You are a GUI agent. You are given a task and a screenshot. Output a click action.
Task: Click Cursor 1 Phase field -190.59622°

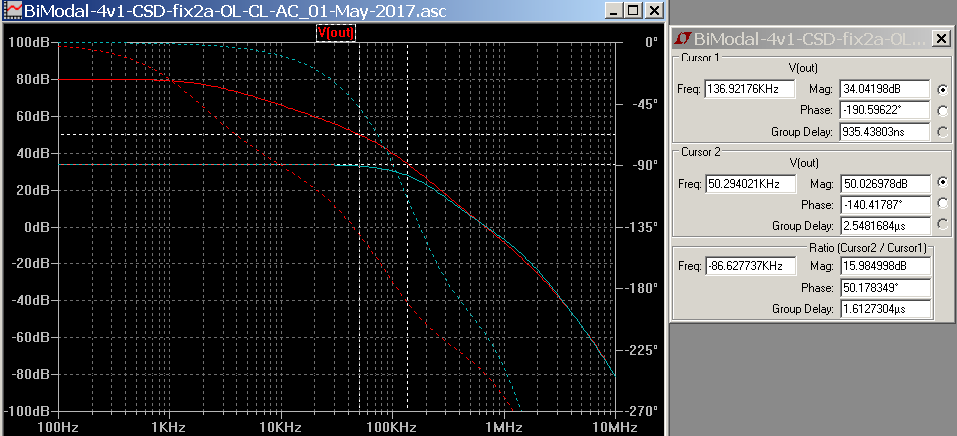pyautogui.click(x=885, y=110)
